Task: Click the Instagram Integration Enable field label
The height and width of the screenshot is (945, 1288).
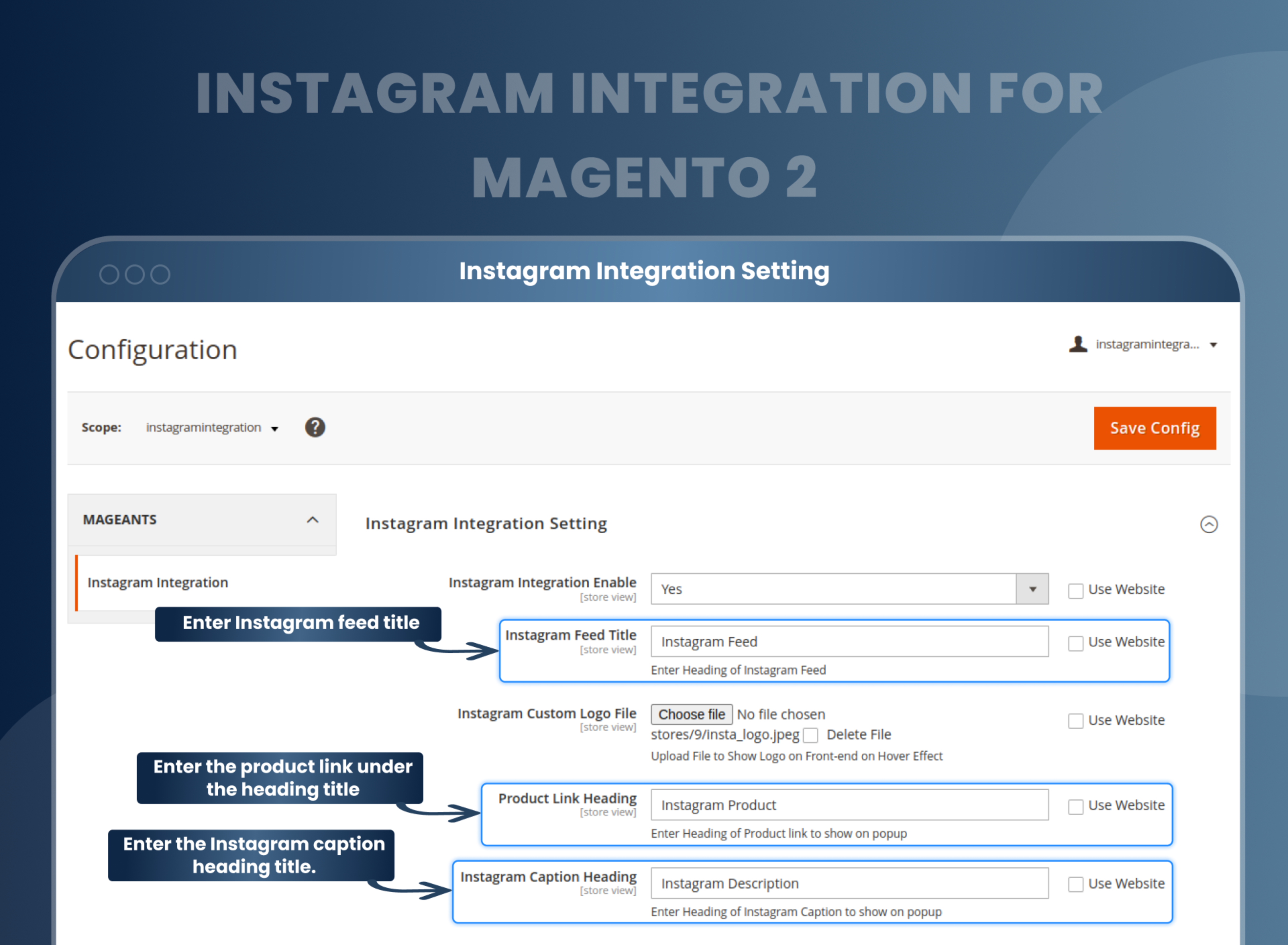Action: point(542,582)
